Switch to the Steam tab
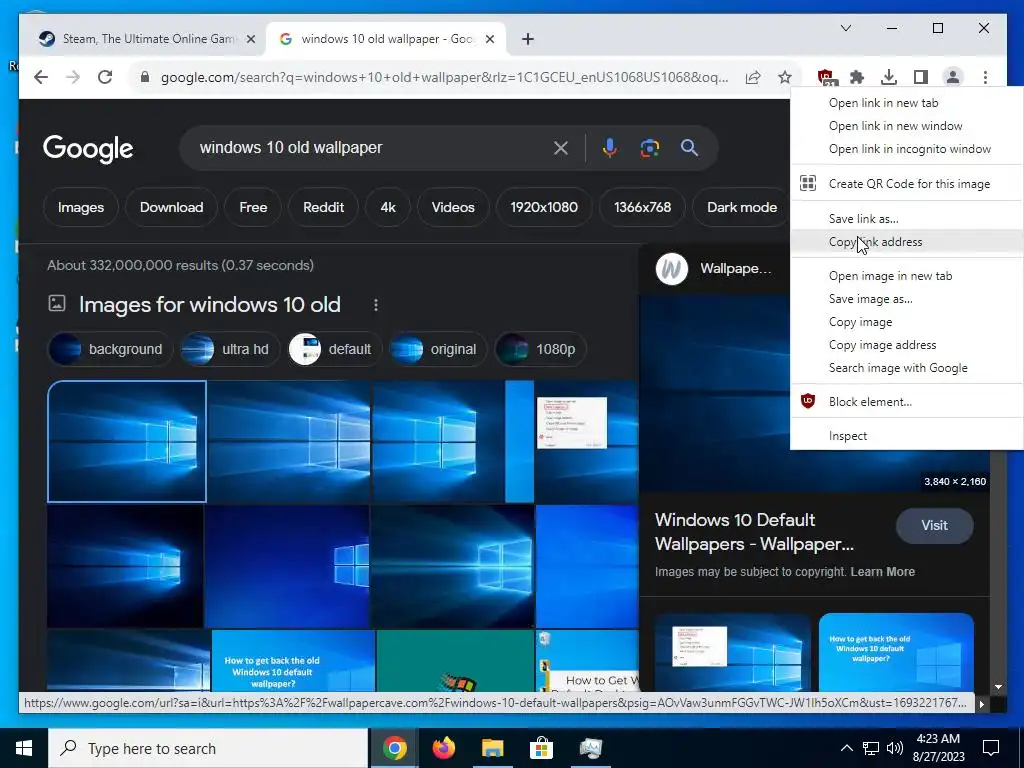This screenshot has width=1024, height=768. pyautogui.click(x=147, y=39)
